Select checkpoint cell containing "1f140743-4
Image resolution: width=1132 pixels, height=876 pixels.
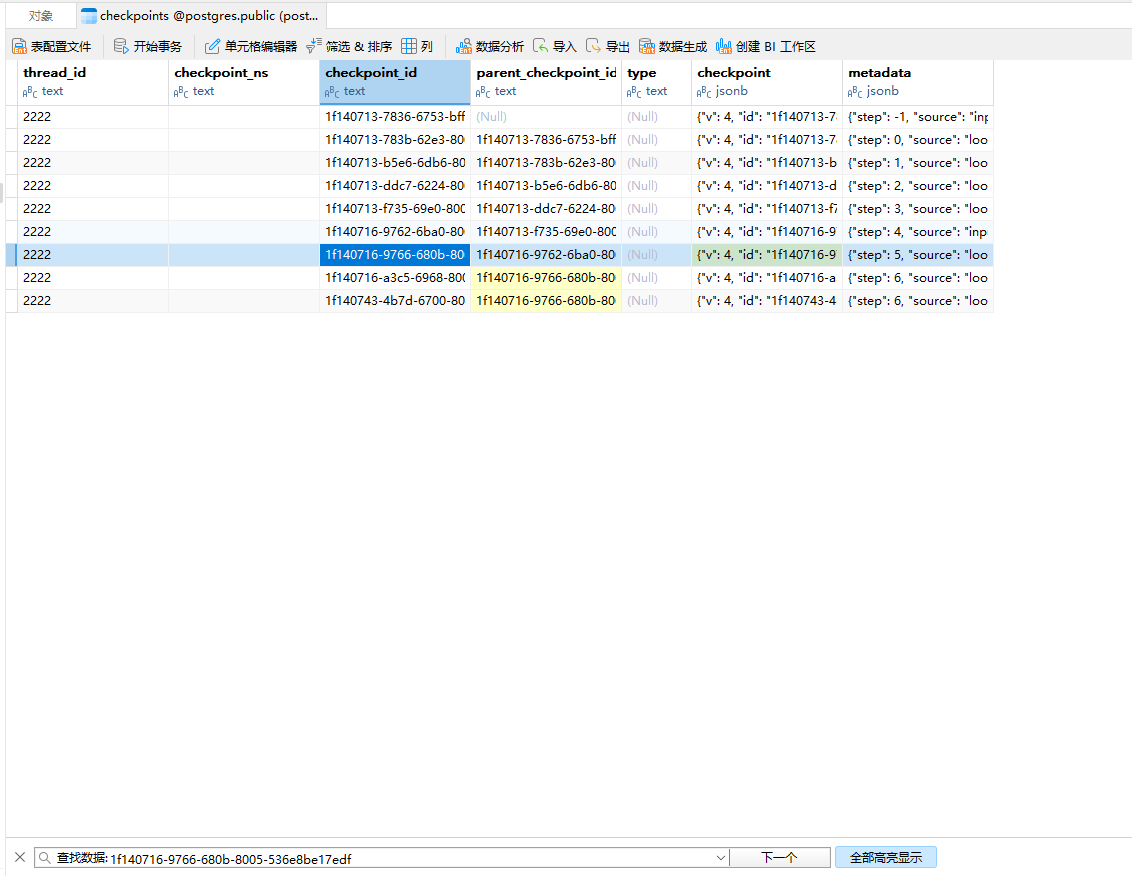coord(767,301)
